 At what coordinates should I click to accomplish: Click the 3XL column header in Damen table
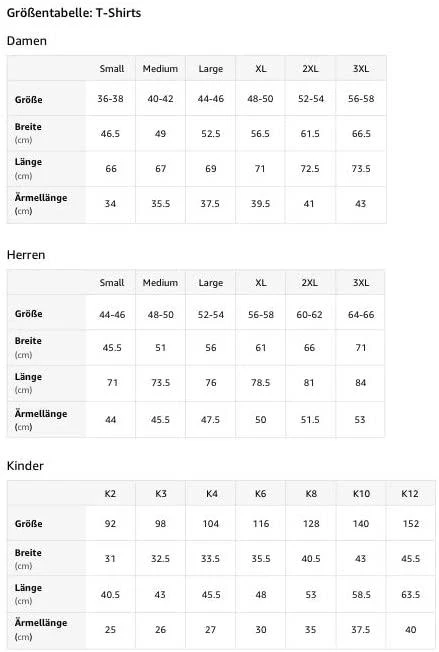360,69
